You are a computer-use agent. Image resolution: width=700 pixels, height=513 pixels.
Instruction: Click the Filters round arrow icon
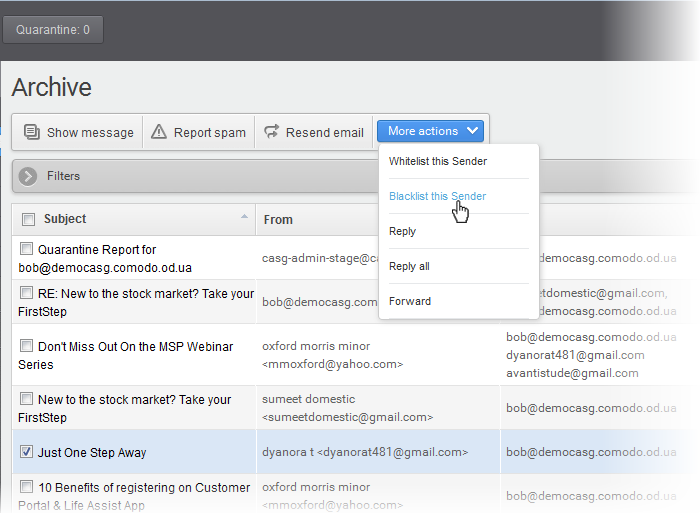[x=28, y=176]
